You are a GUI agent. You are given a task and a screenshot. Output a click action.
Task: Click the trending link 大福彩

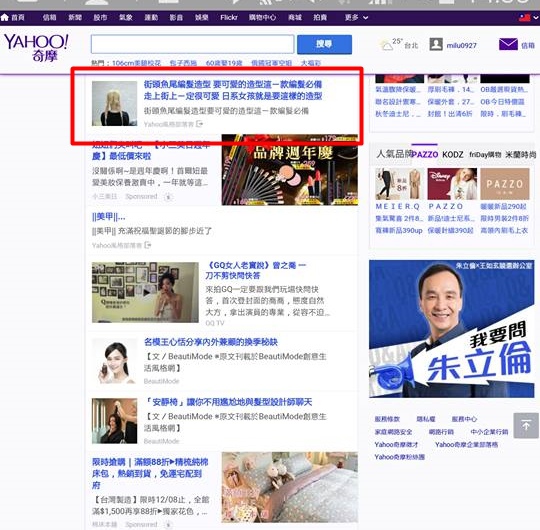click(311, 63)
